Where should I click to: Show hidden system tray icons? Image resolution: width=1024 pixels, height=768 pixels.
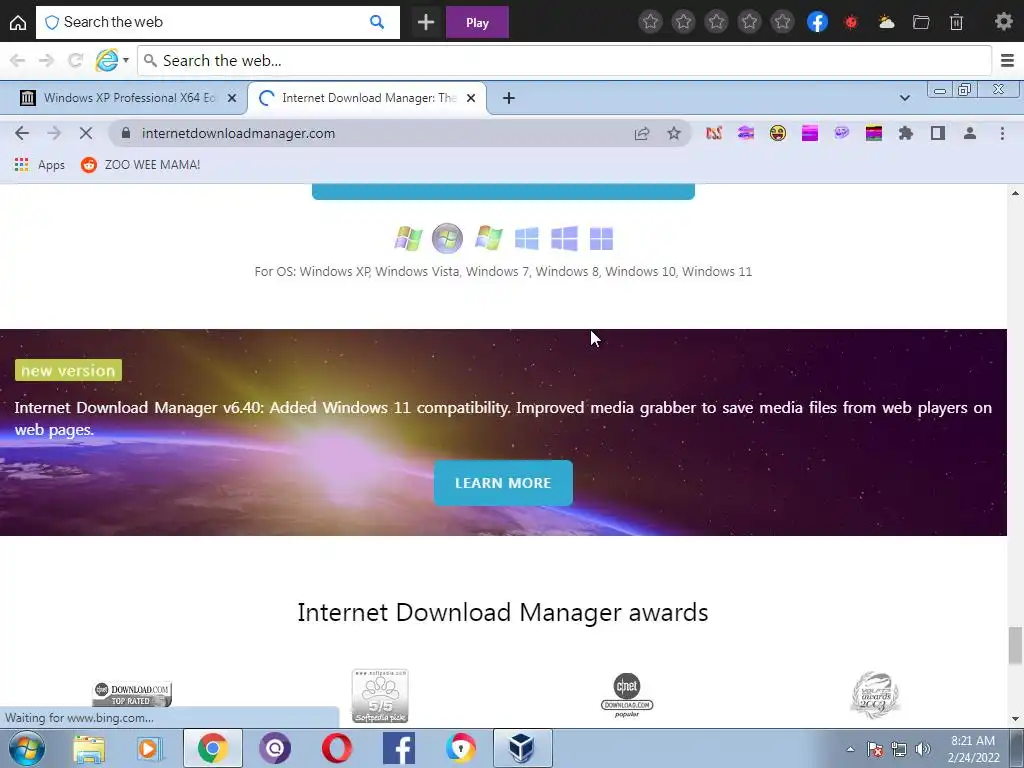[x=850, y=749]
